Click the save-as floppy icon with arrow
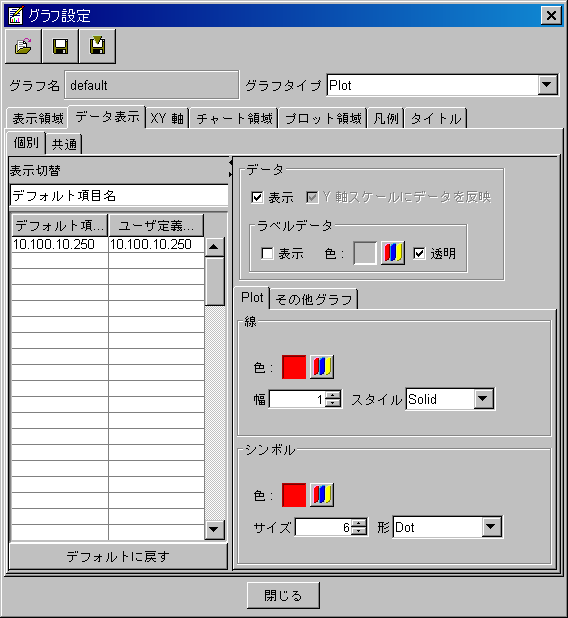This screenshot has width=568, height=618. click(x=97, y=46)
